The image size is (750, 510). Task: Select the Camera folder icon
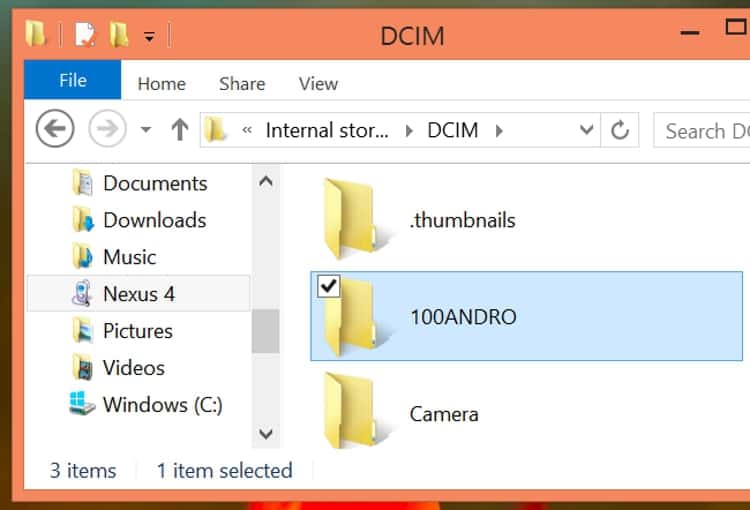pos(350,413)
